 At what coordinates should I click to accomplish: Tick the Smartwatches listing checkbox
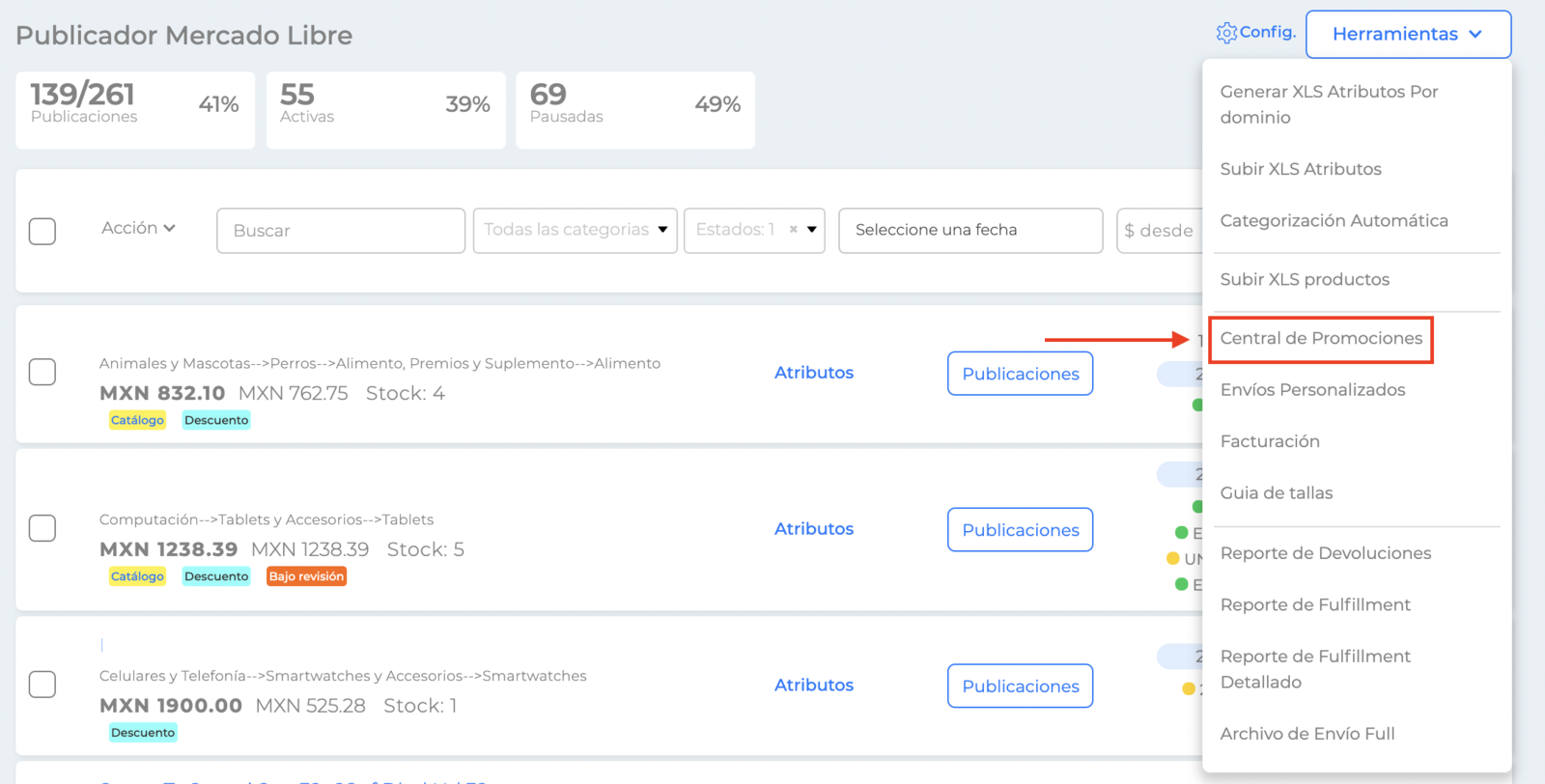42,685
